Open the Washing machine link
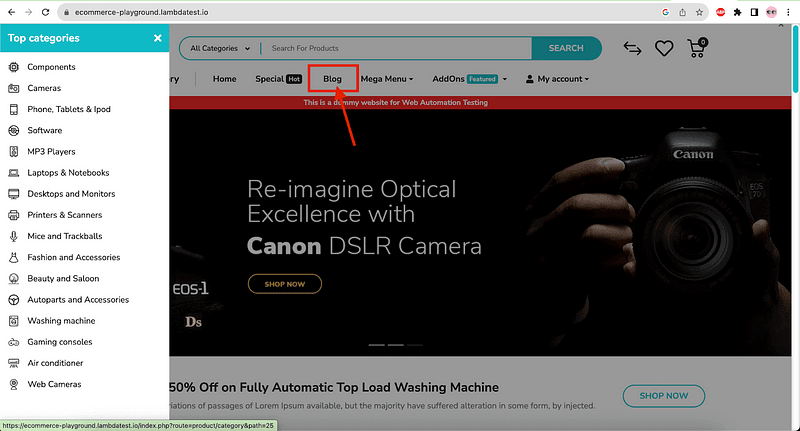 tap(61, 321)
